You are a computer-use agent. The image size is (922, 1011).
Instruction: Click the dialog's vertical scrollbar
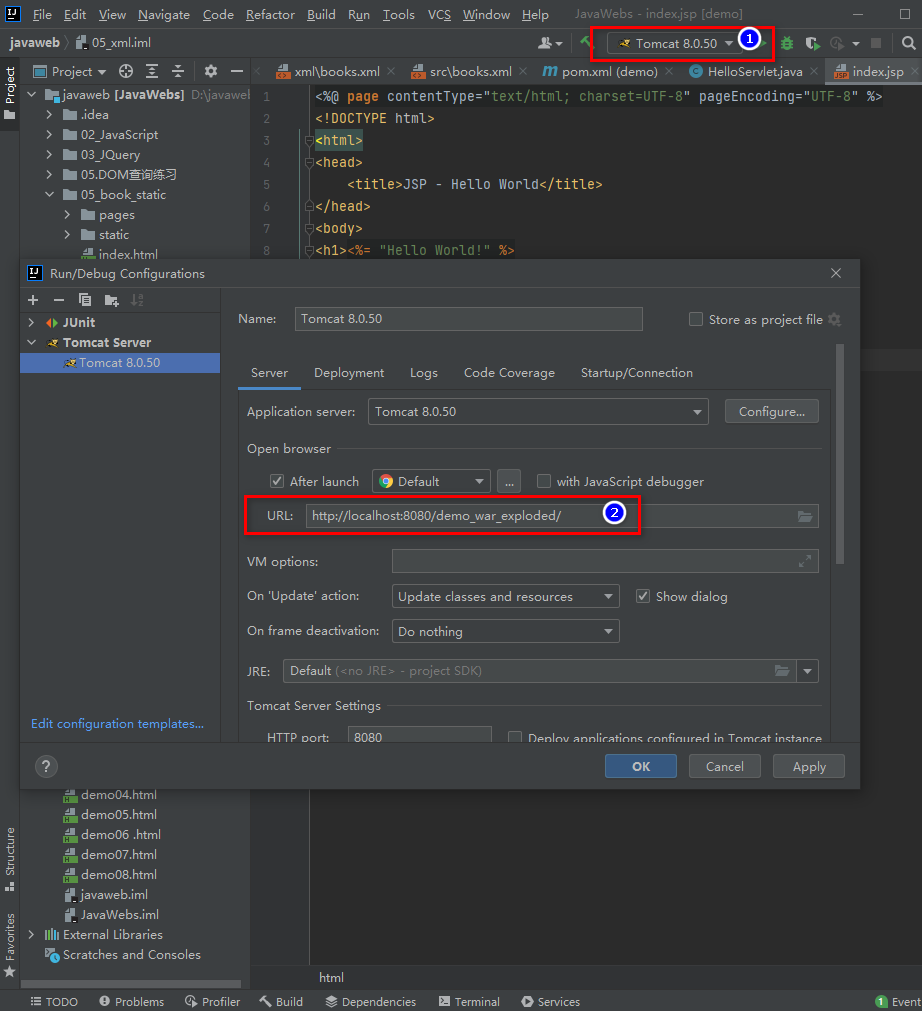(839, 455)
